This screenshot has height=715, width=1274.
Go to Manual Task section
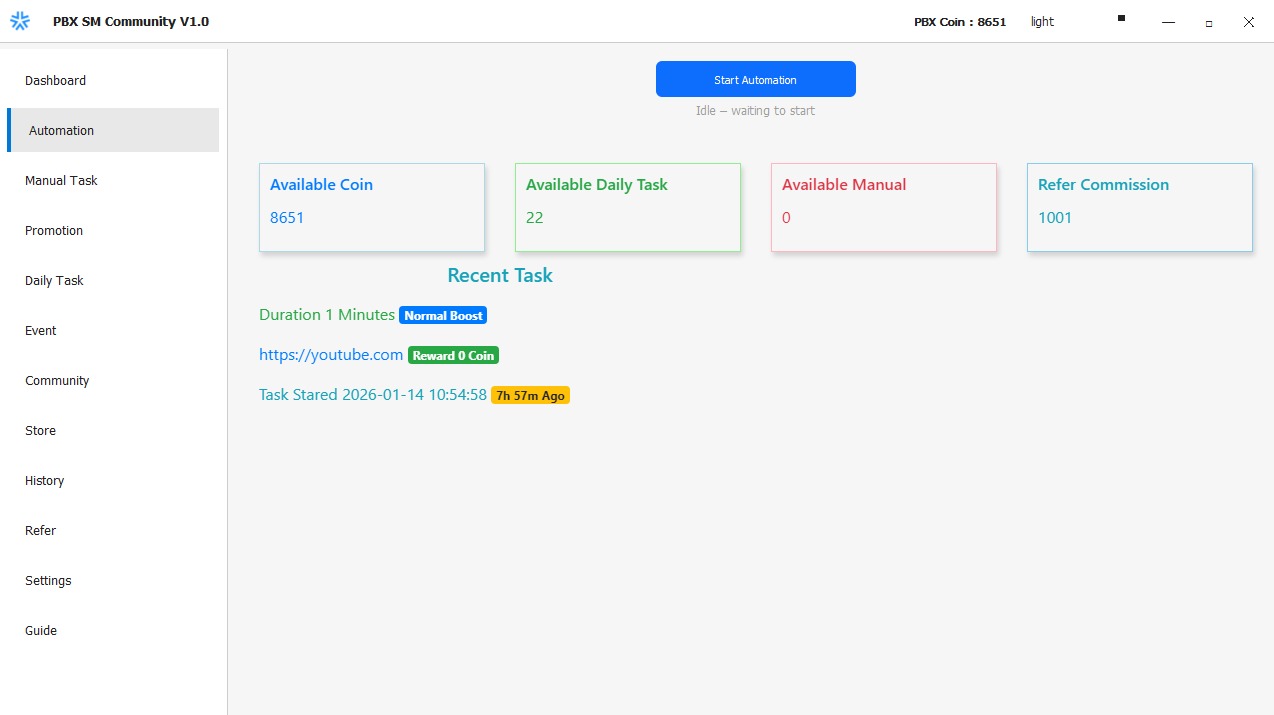coord(61,180)
